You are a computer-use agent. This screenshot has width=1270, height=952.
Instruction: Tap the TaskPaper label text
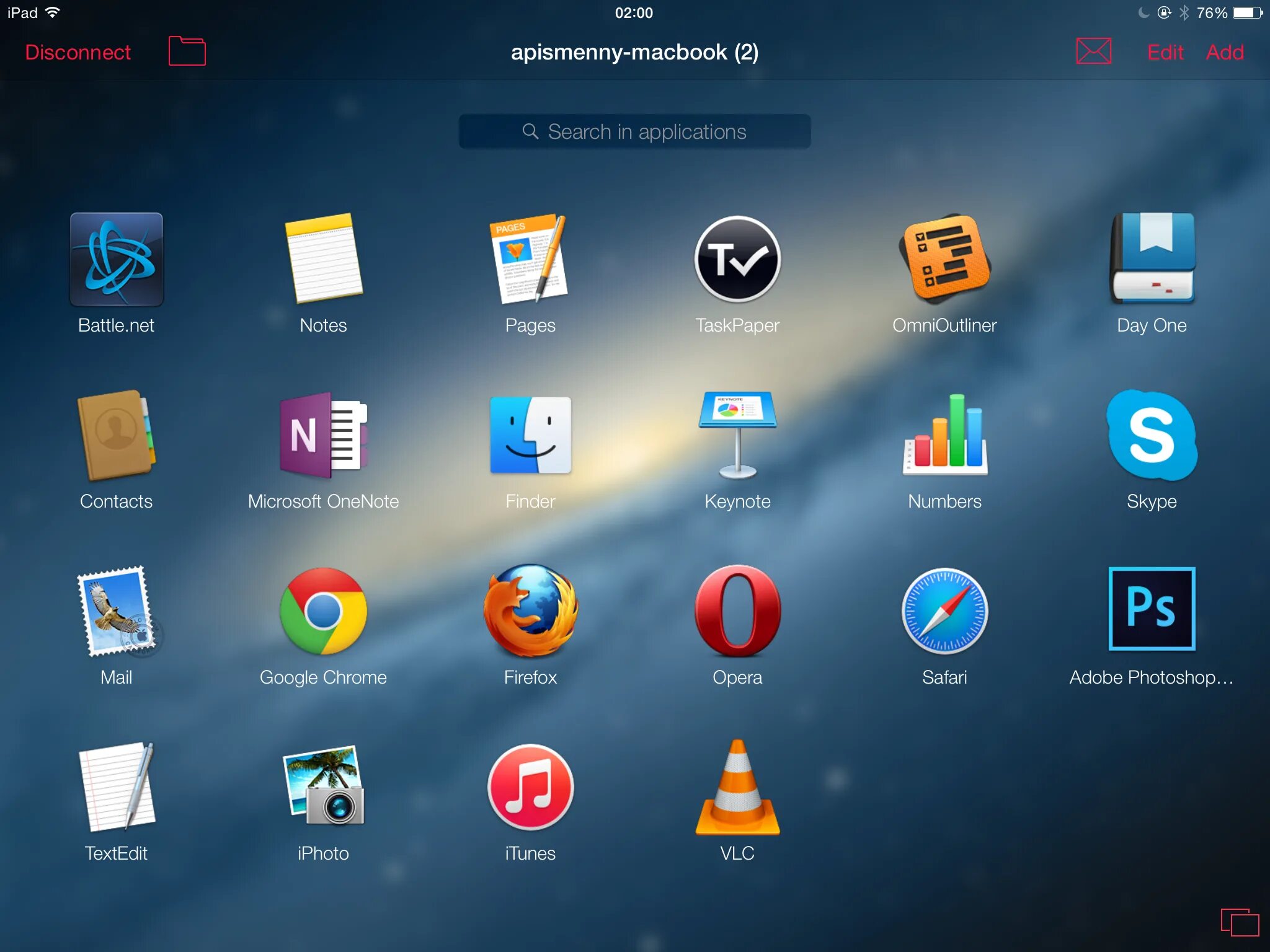(x=737, y=325)
